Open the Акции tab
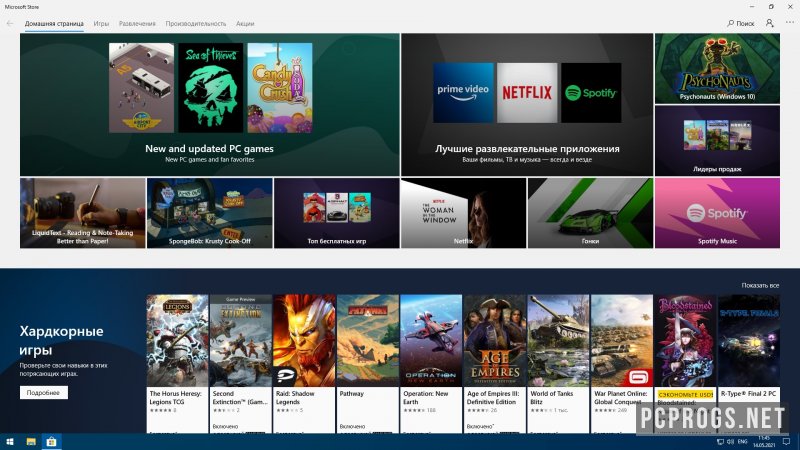The height and width of the screenshot is (450, 800). click(x=245, y=24)
